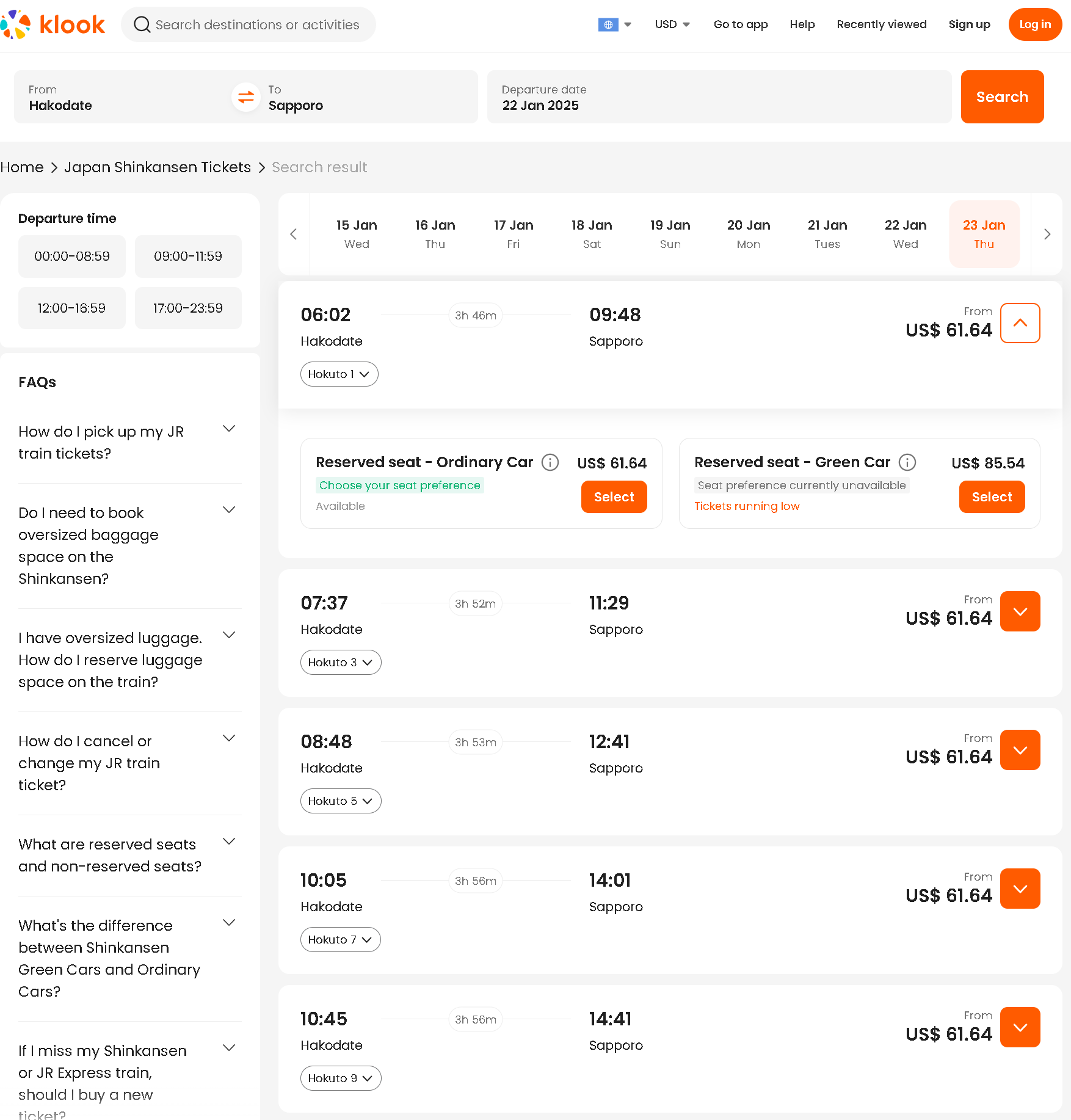Click the swap From/To arrows icon
The height and width of the screenshot is (1120, 1071).
tap(245, 97)
